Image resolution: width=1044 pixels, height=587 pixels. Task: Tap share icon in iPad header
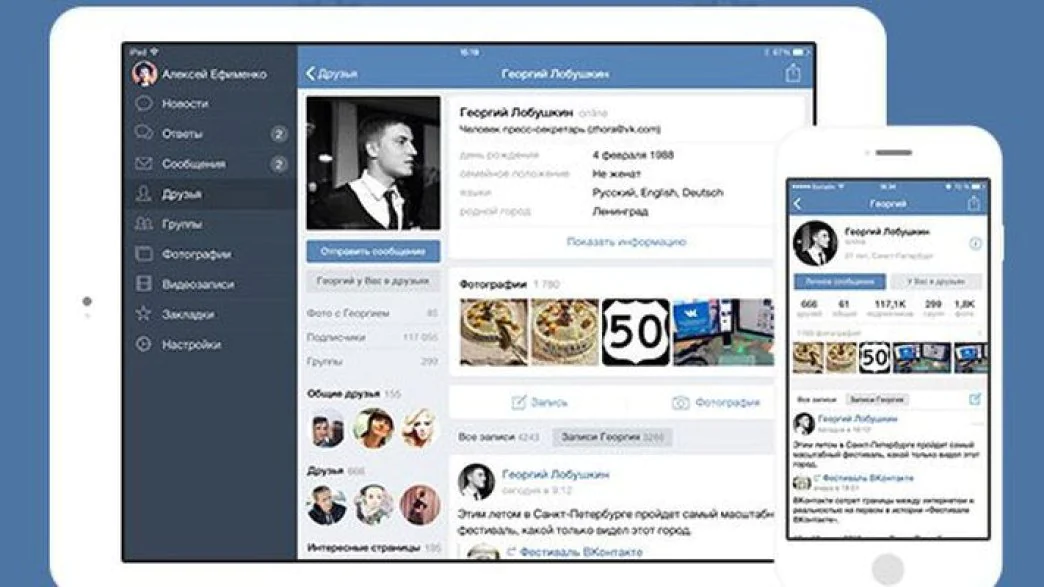pos(792,73)
